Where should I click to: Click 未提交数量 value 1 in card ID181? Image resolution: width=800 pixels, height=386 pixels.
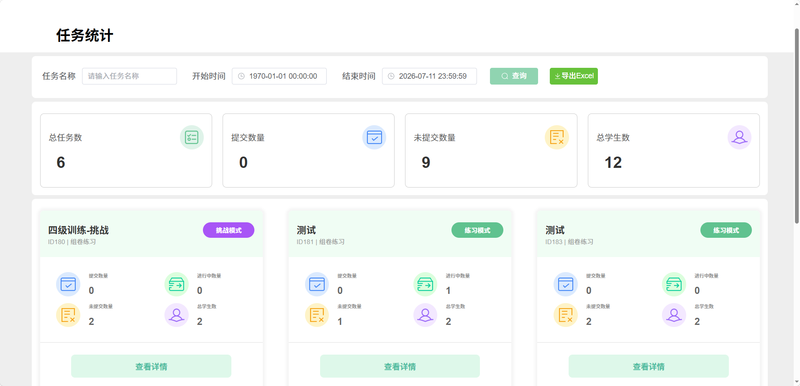point(340,321)
